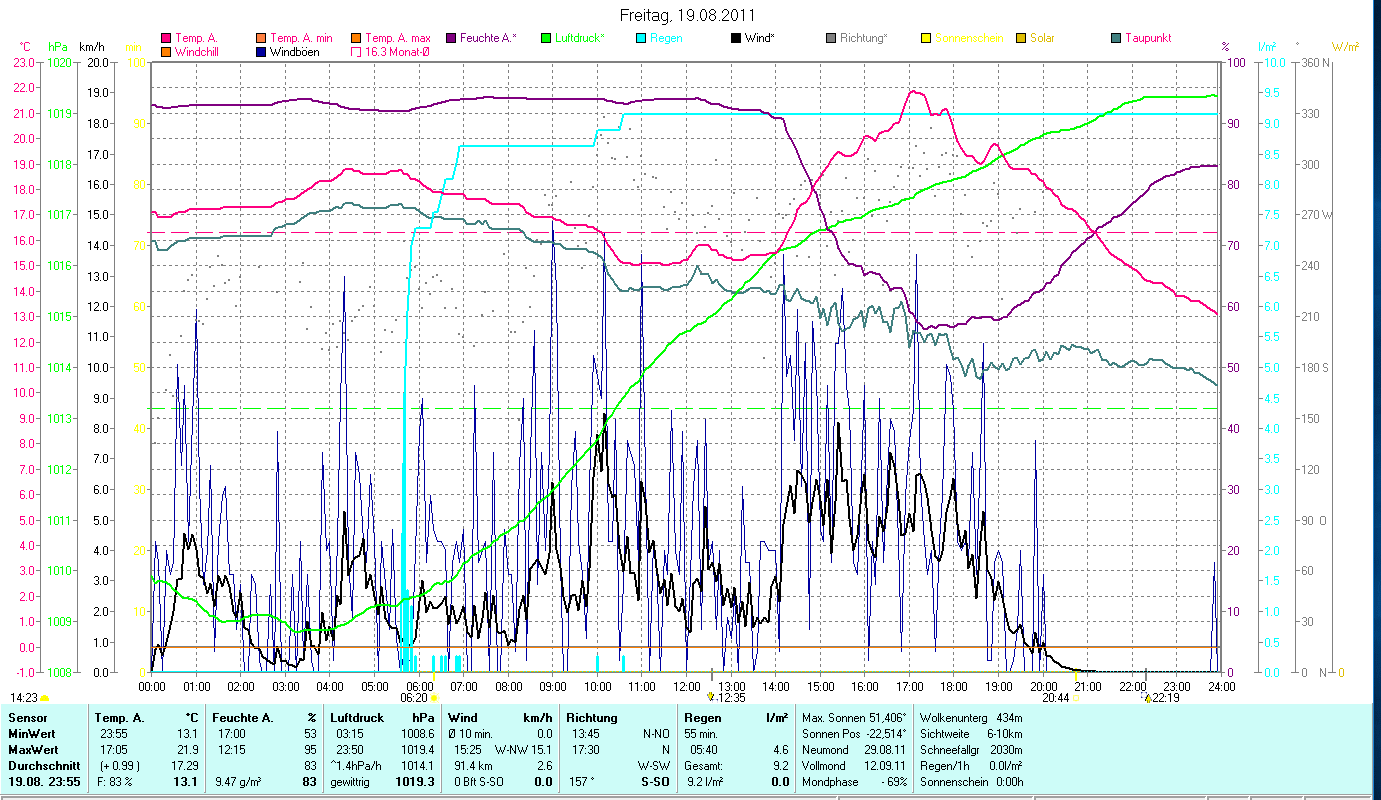Click the black Wind legend square
This screenshot has width=1381, height=800.
736,38
